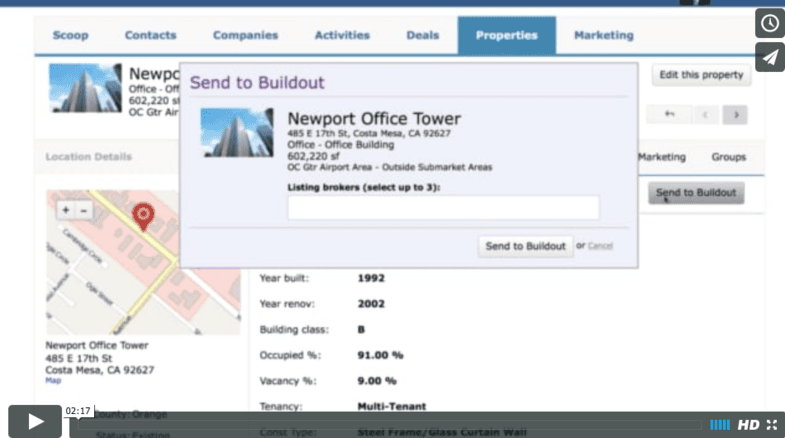This screenshot has height=438, width=785.
Task: Click the property header thumbnail image
Action: [85, 88]
